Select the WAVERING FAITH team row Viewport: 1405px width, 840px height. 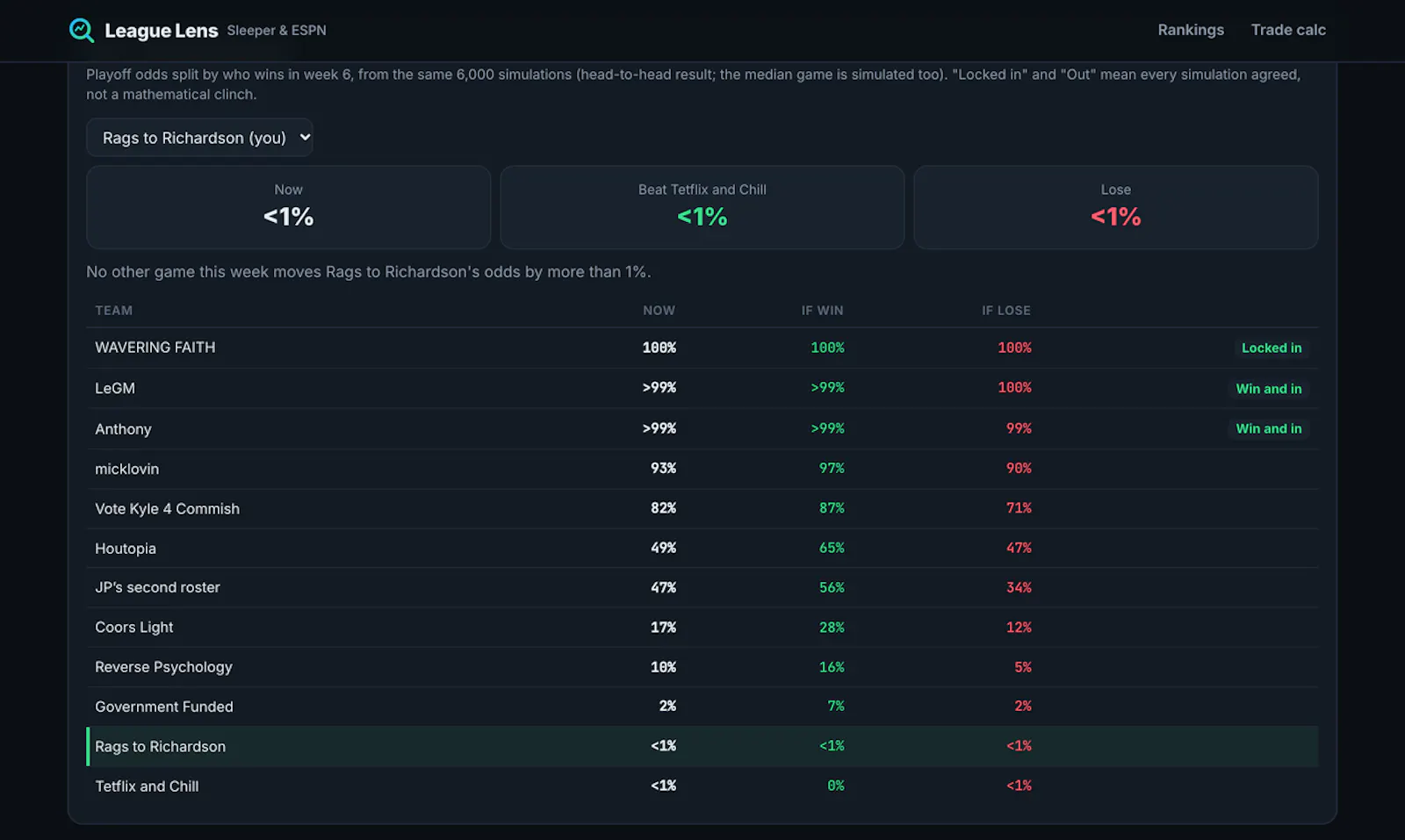(x=702, y=348)
